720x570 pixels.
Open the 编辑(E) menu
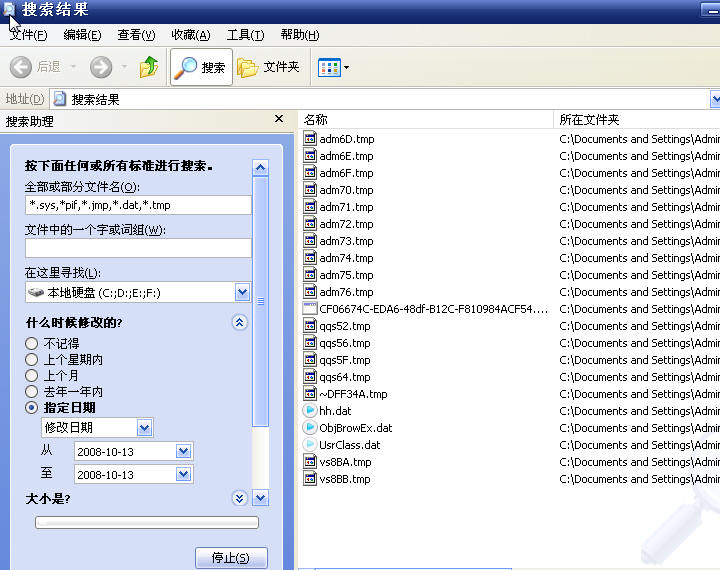82,35
